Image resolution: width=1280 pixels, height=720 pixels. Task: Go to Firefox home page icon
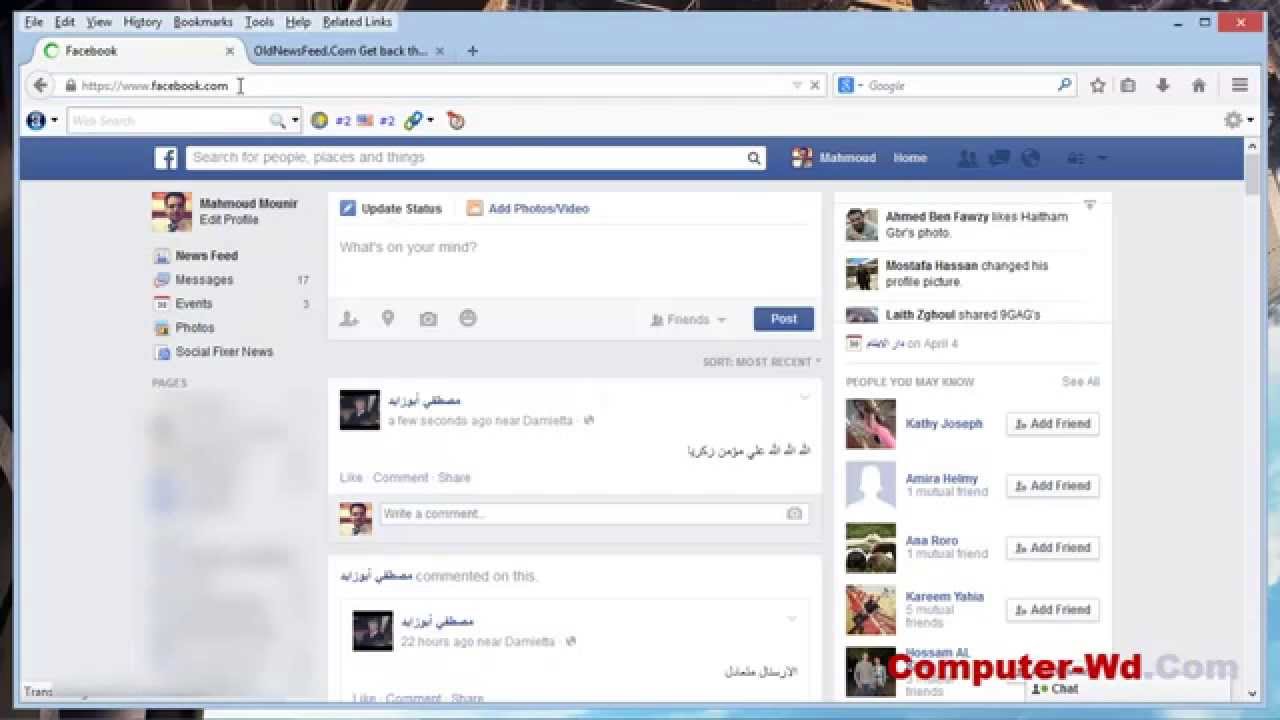click(x=1198, y=86)
